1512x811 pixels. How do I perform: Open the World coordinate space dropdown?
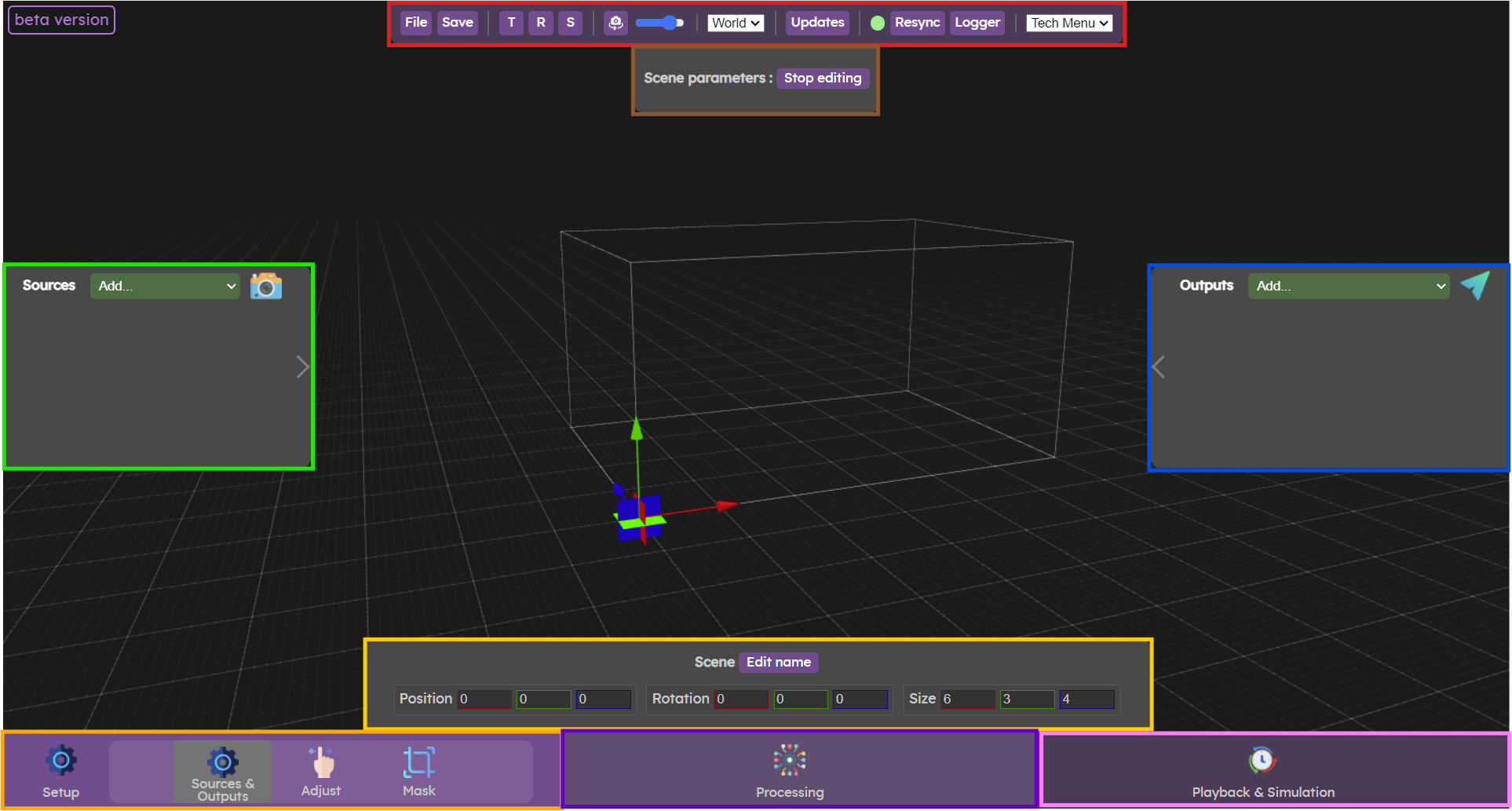[736, 23]
